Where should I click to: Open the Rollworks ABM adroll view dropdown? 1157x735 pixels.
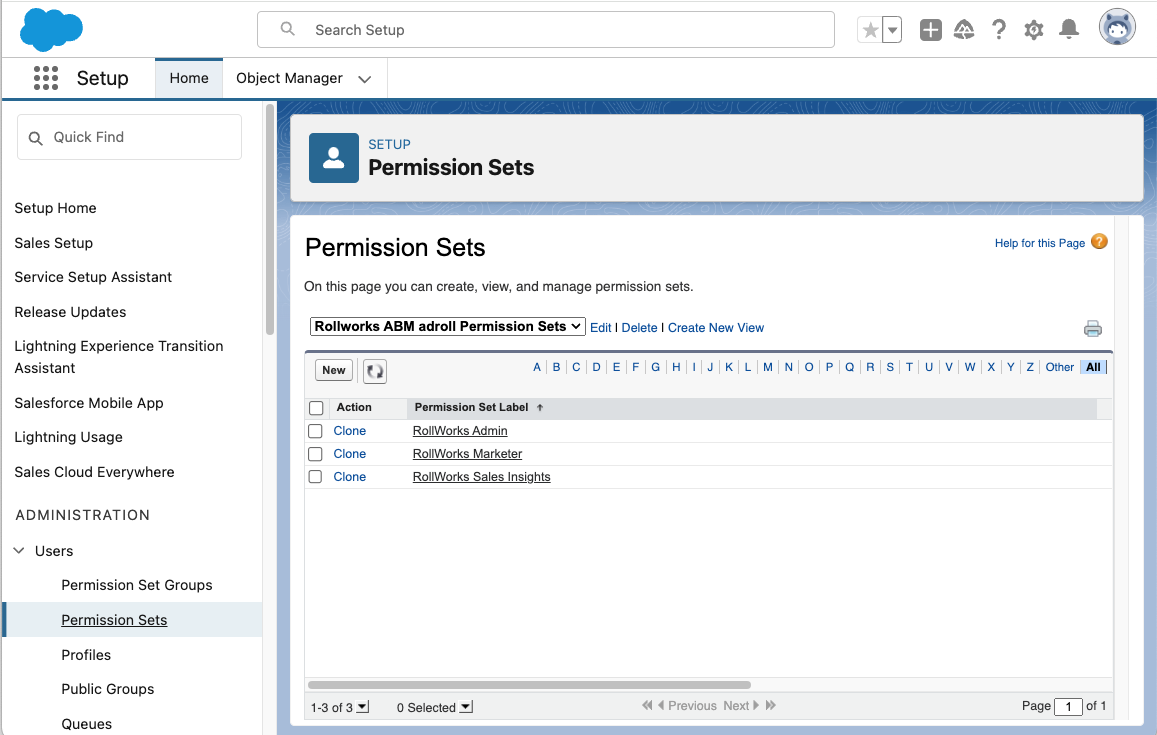click(x=448, y=327)
